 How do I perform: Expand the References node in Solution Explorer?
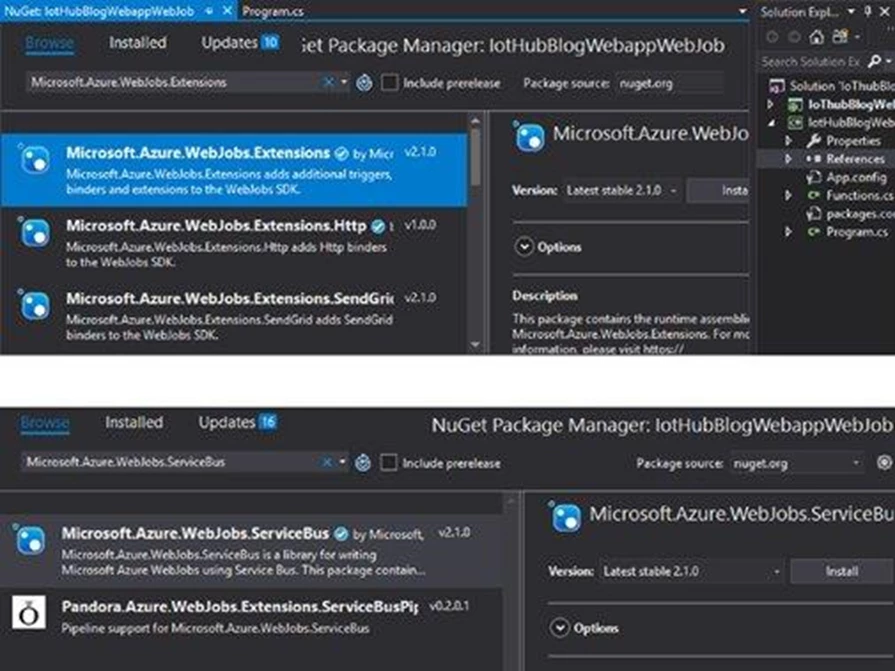tap(788, 159)
